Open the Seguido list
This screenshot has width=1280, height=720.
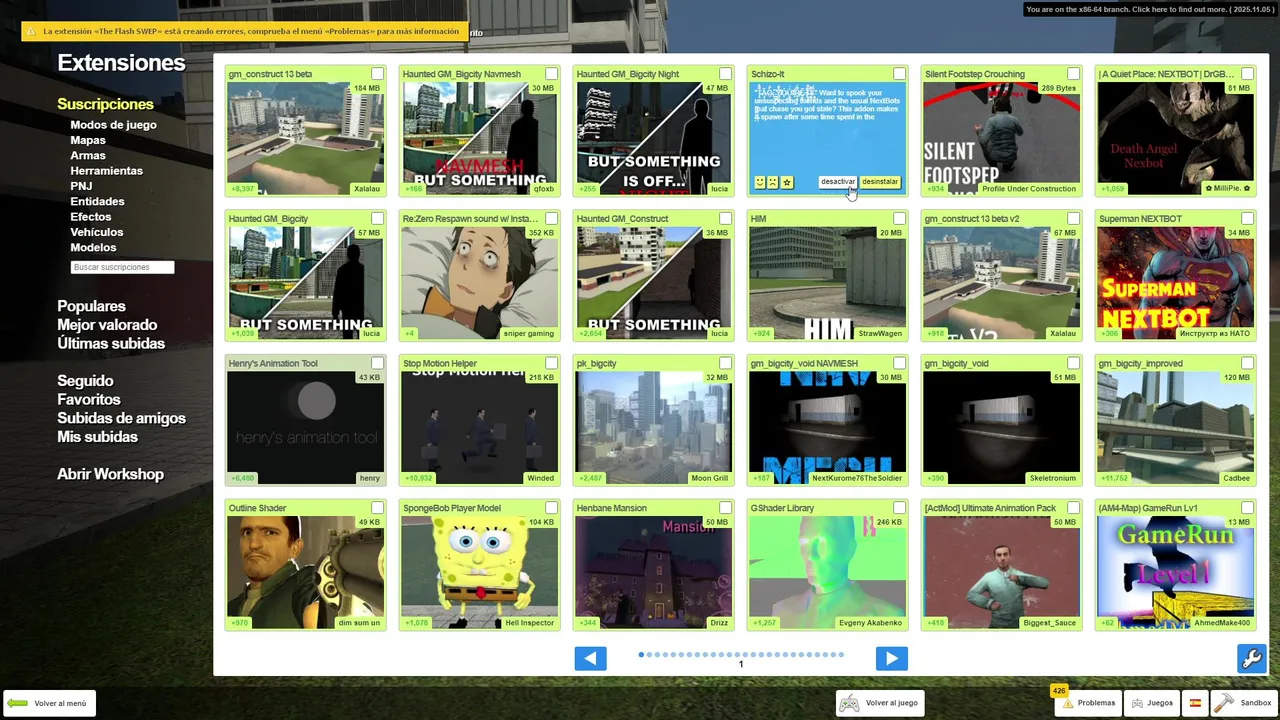tap(85, 381)
